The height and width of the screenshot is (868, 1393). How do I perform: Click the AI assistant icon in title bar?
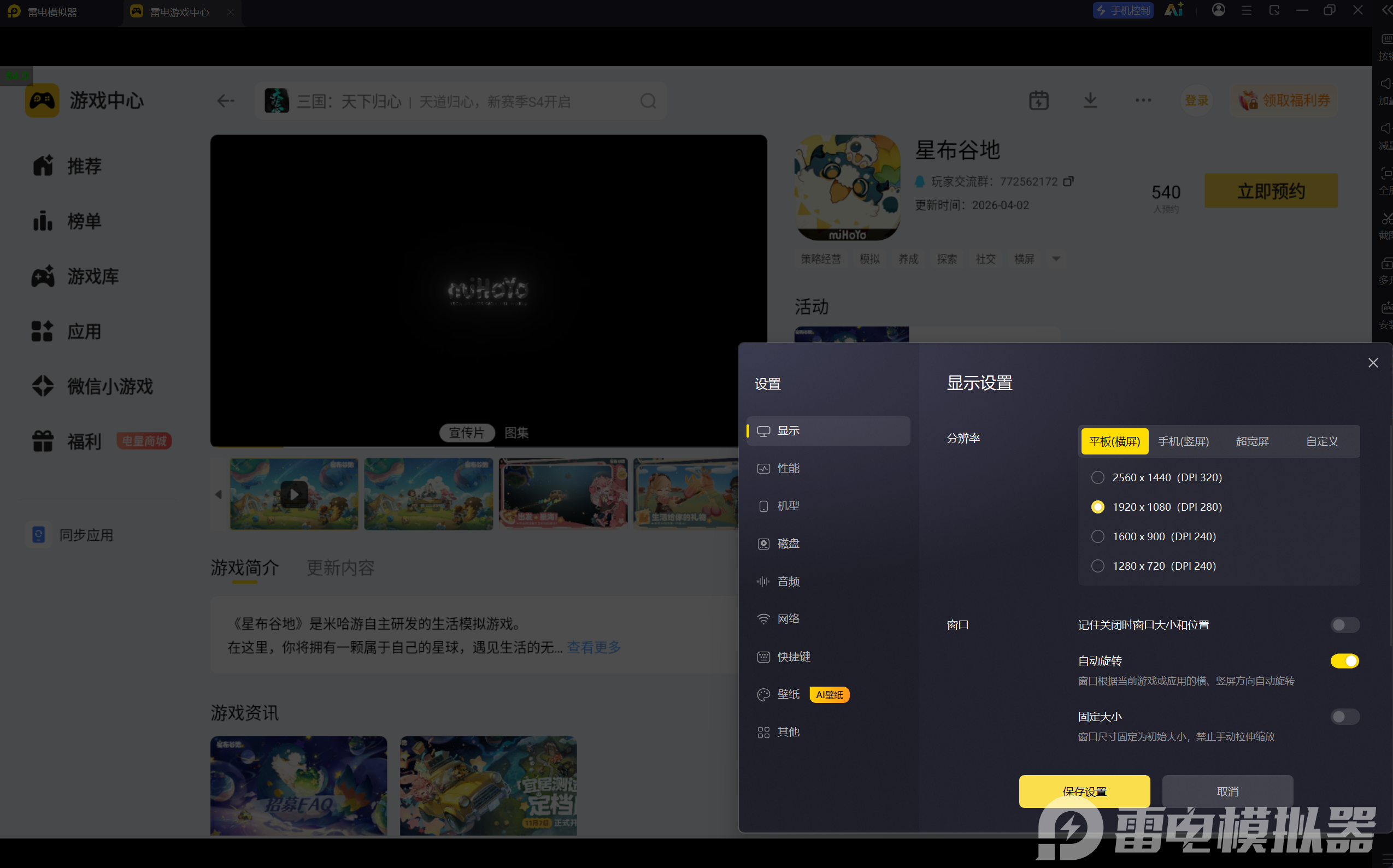tap(1173, 10)
